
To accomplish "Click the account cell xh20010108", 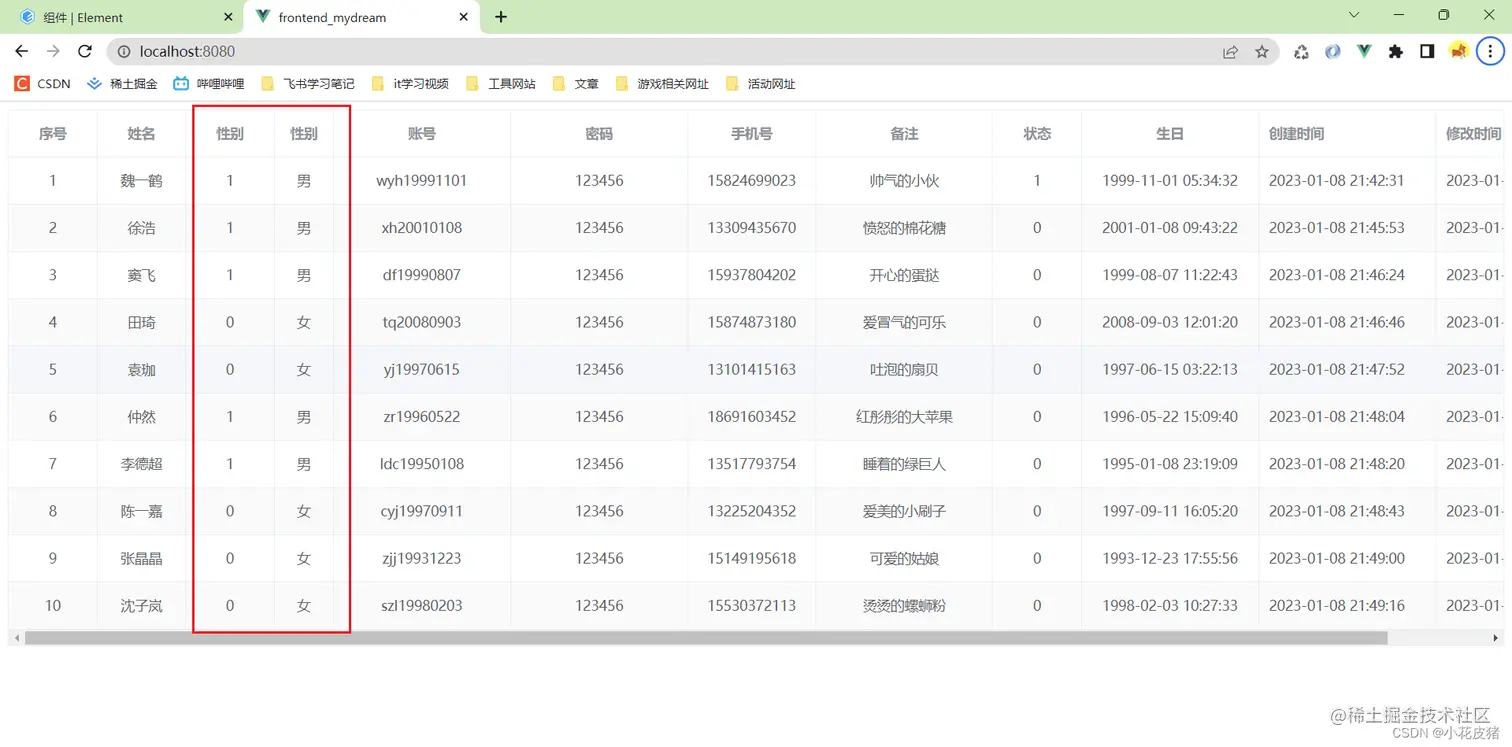I will coord(422,228).
